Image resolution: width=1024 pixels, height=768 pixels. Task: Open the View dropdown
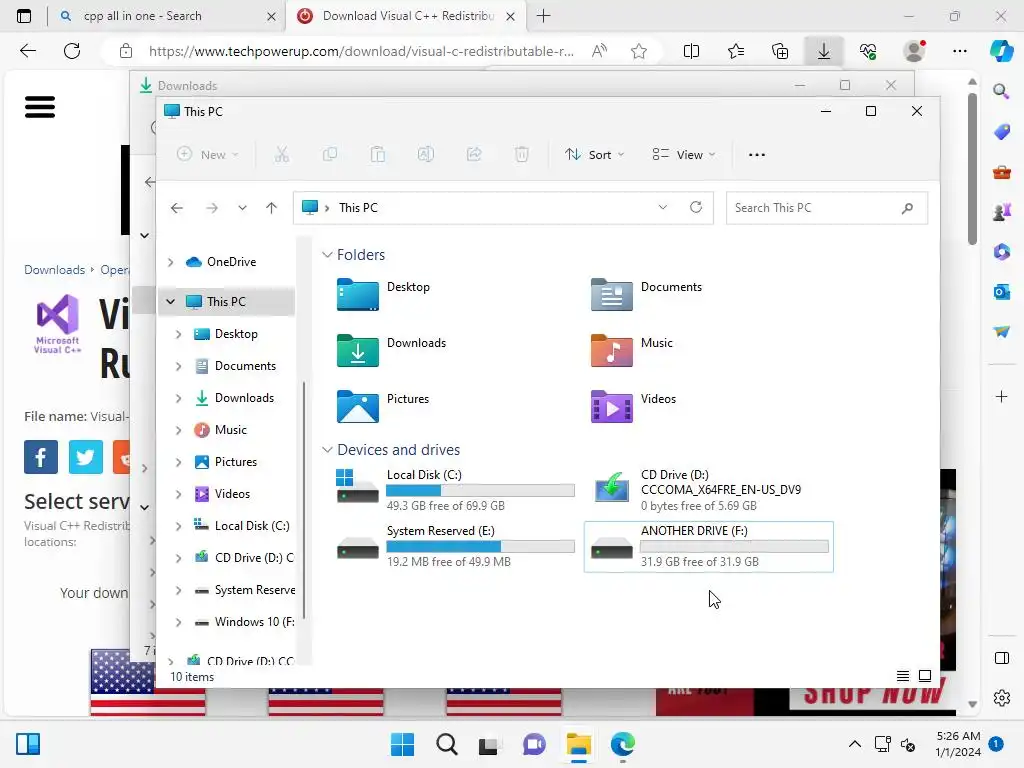684,155
